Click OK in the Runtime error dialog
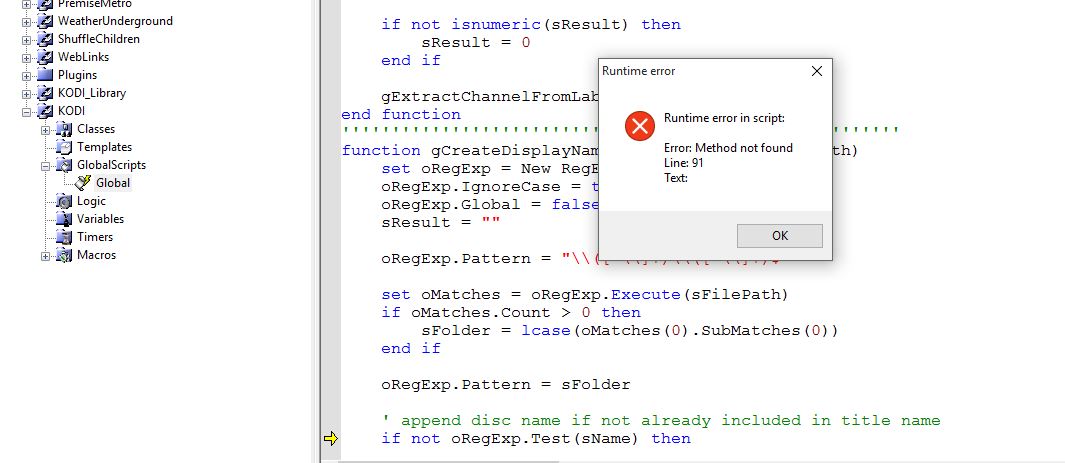This screenshot has width=1065, height=463. click(779, 235)
